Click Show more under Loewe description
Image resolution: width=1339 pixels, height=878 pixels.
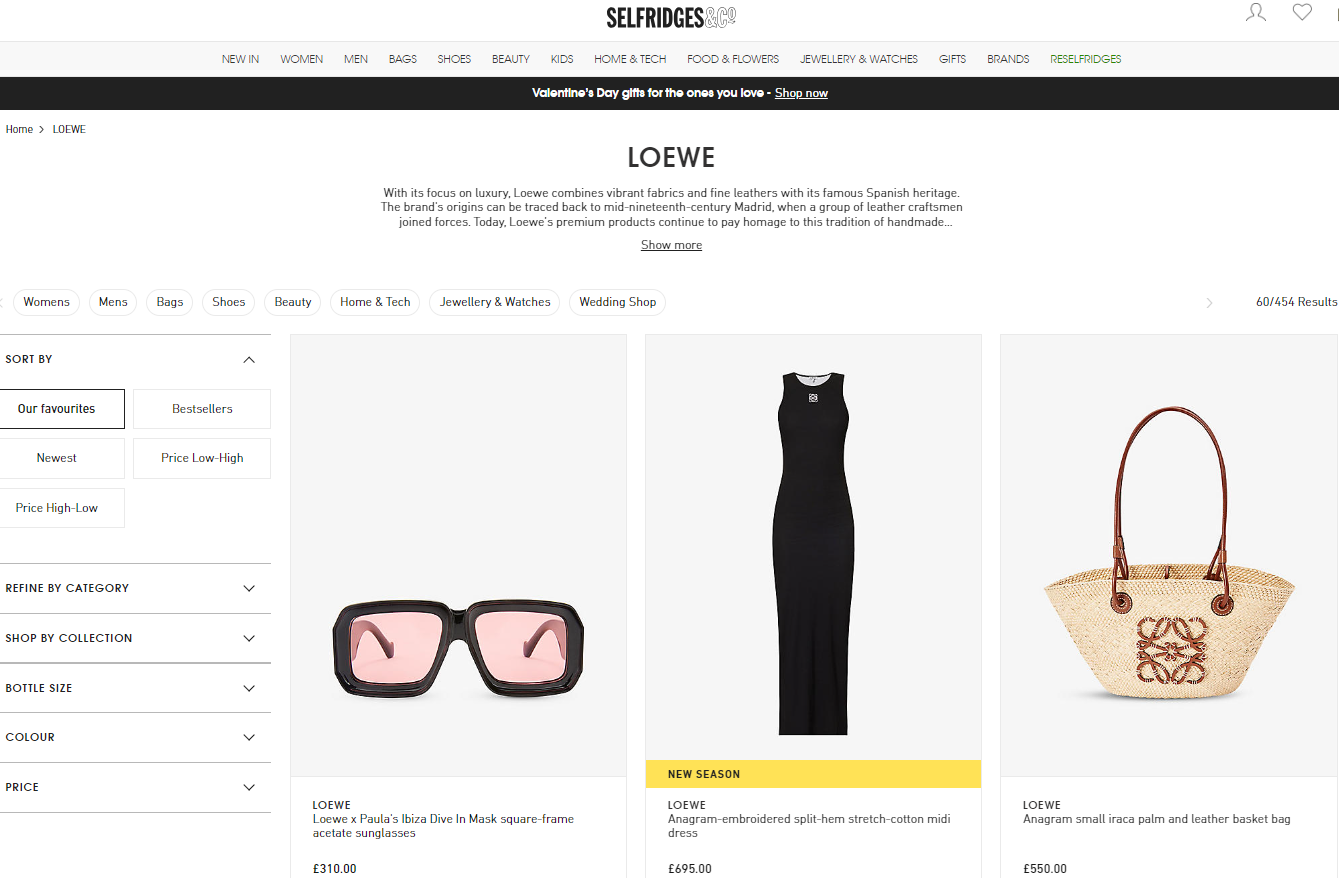pyautogui.click(x=671, y=245)
